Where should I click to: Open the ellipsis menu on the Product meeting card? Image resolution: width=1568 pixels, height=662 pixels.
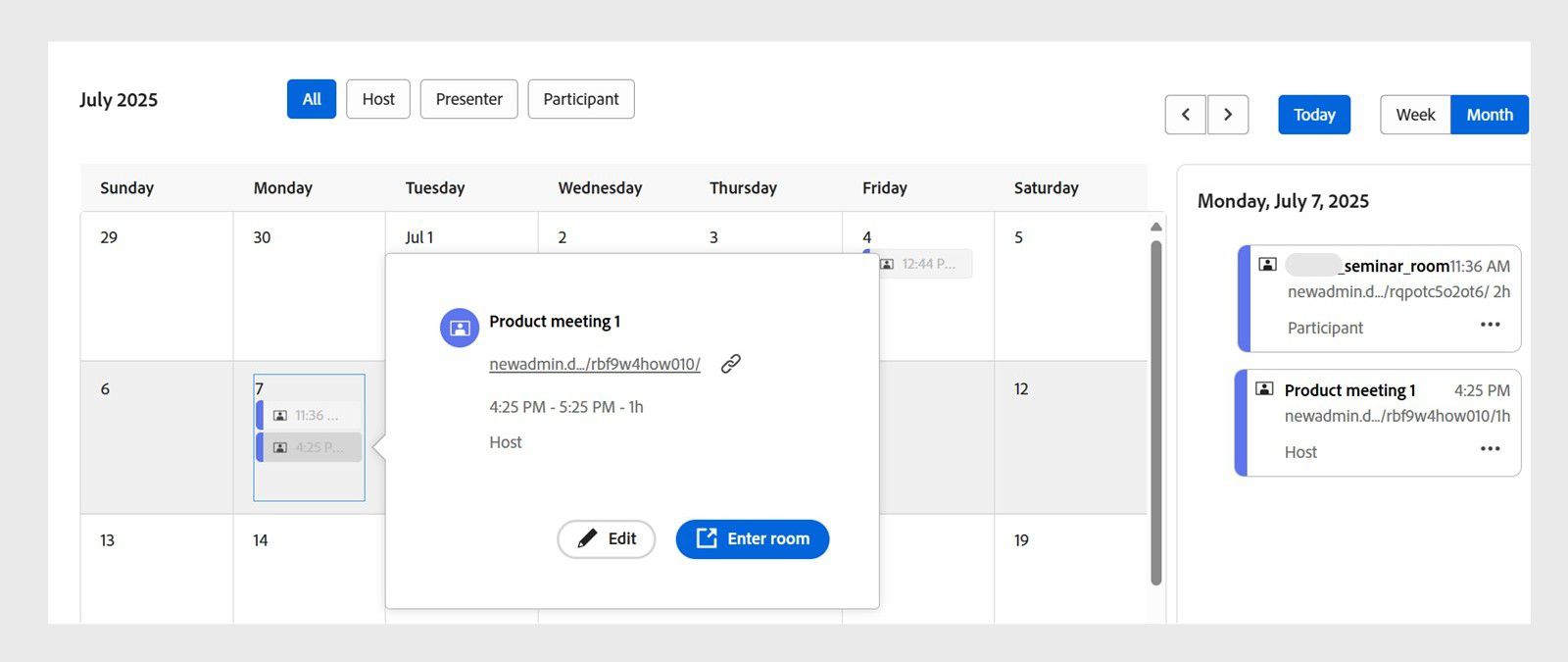(1490, 448)
